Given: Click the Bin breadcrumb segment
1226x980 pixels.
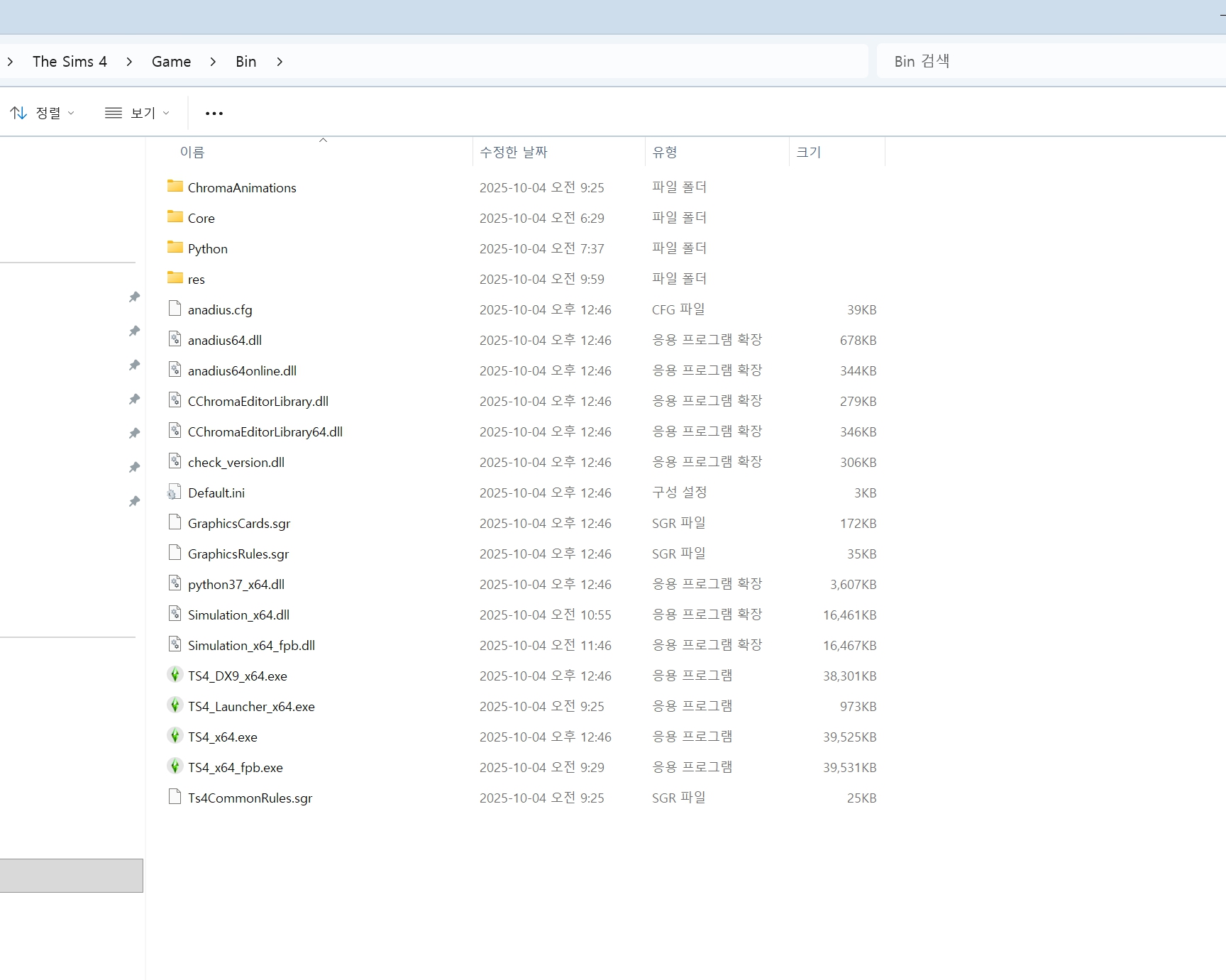Looking at the screenshot, I should point(245,62).
